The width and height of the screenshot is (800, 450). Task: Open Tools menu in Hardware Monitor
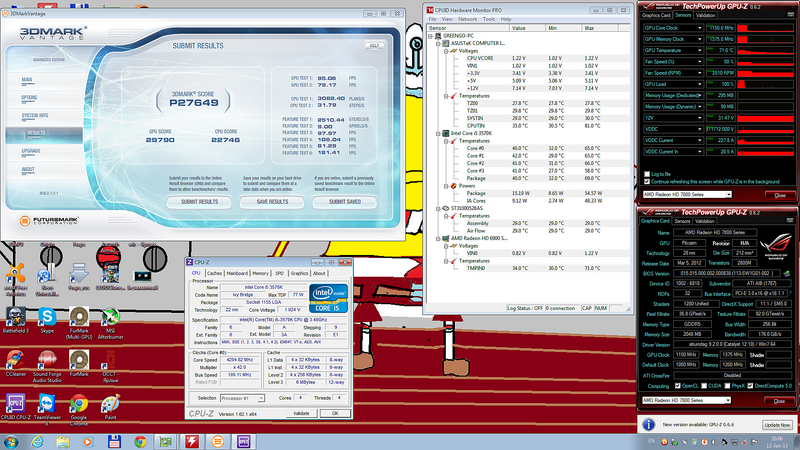489,19
